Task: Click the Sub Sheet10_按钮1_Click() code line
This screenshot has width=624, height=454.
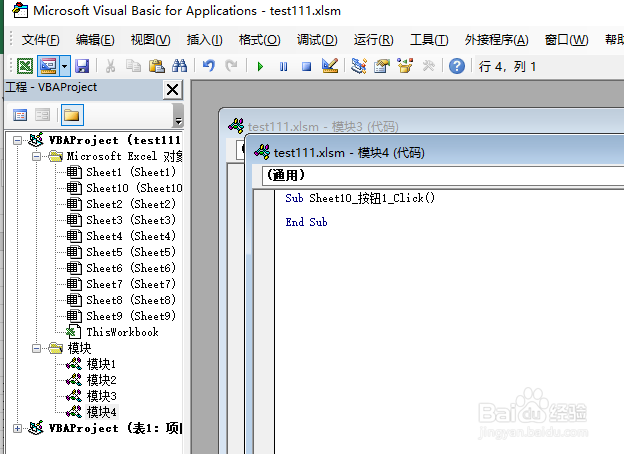Action: (x=360, y=198)
